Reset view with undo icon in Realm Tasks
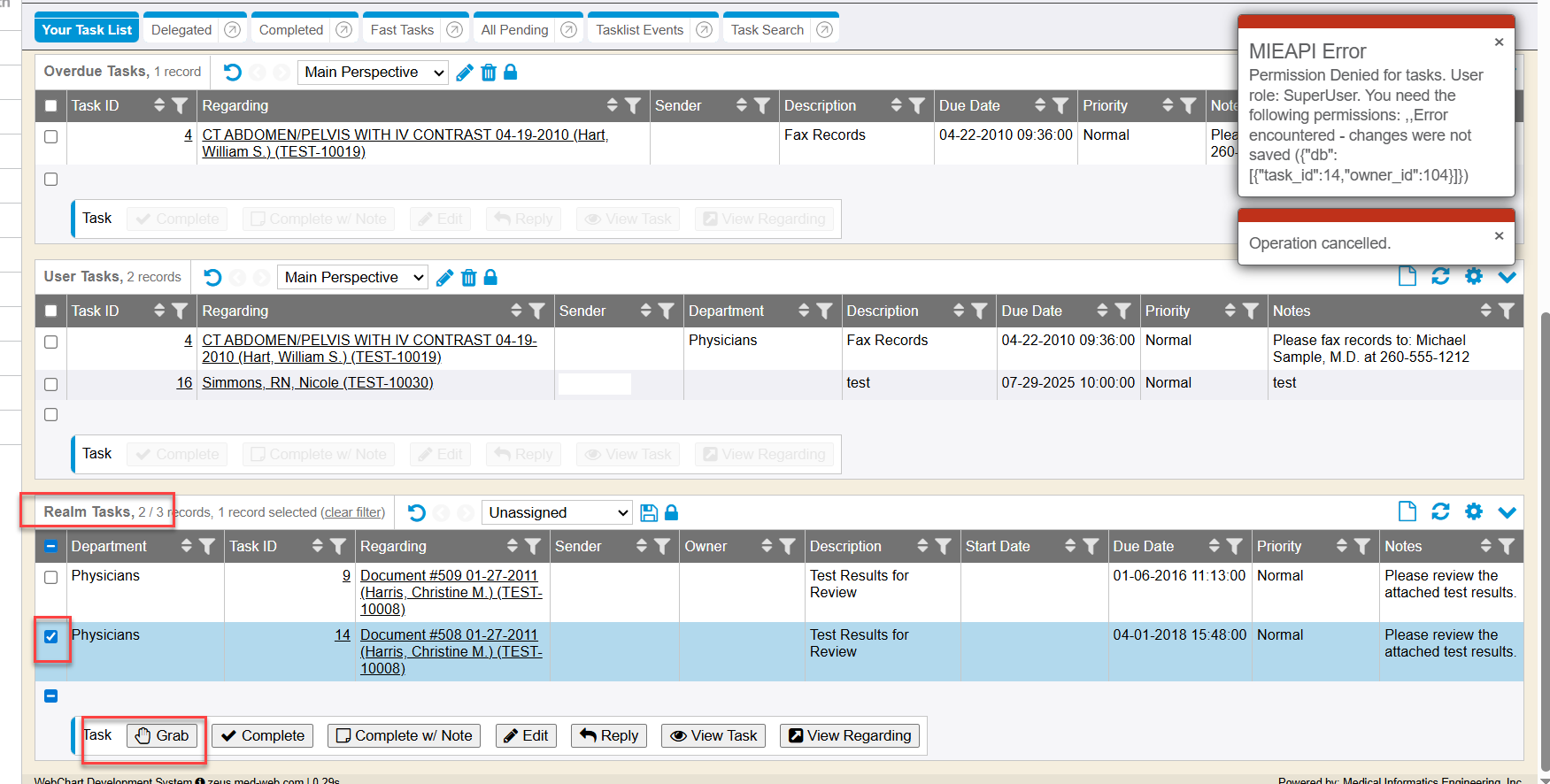Screen dimensions: 1550x784 417,513
